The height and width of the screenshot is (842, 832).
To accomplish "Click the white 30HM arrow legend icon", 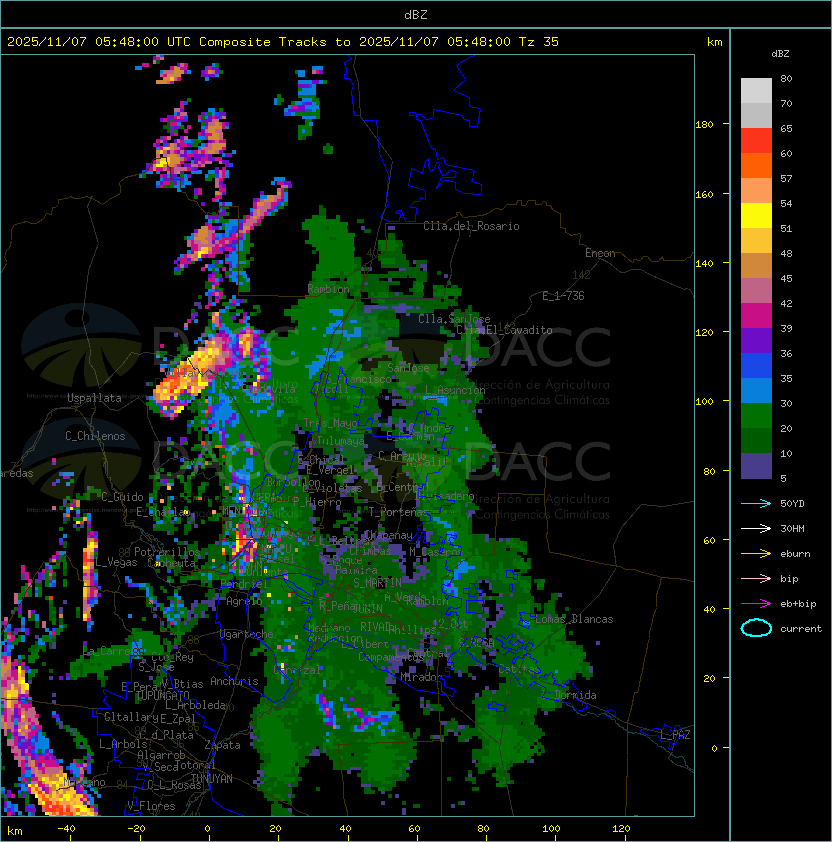I will (756, 528).
